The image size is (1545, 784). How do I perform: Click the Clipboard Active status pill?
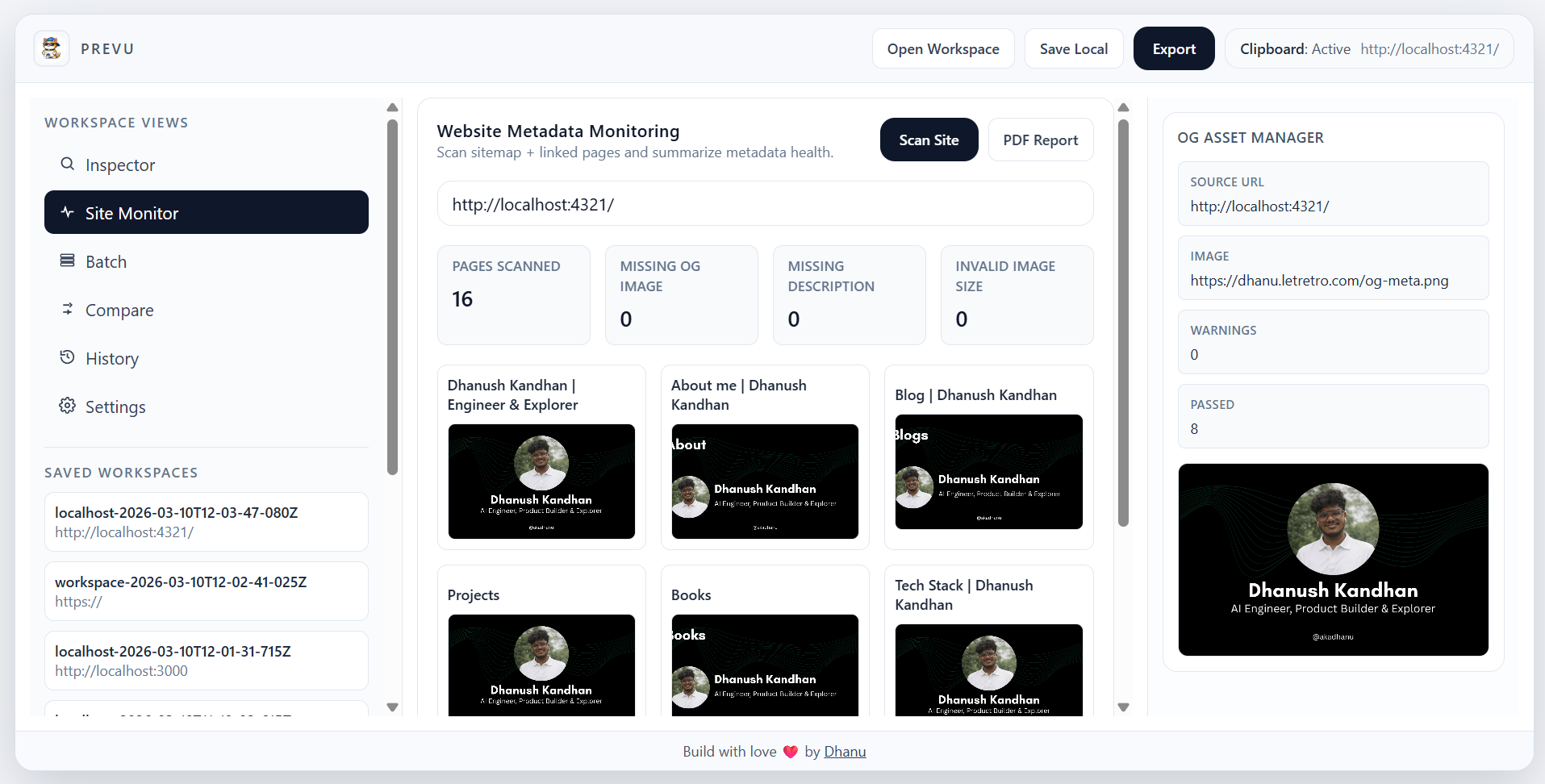(x=1369, y=48)
